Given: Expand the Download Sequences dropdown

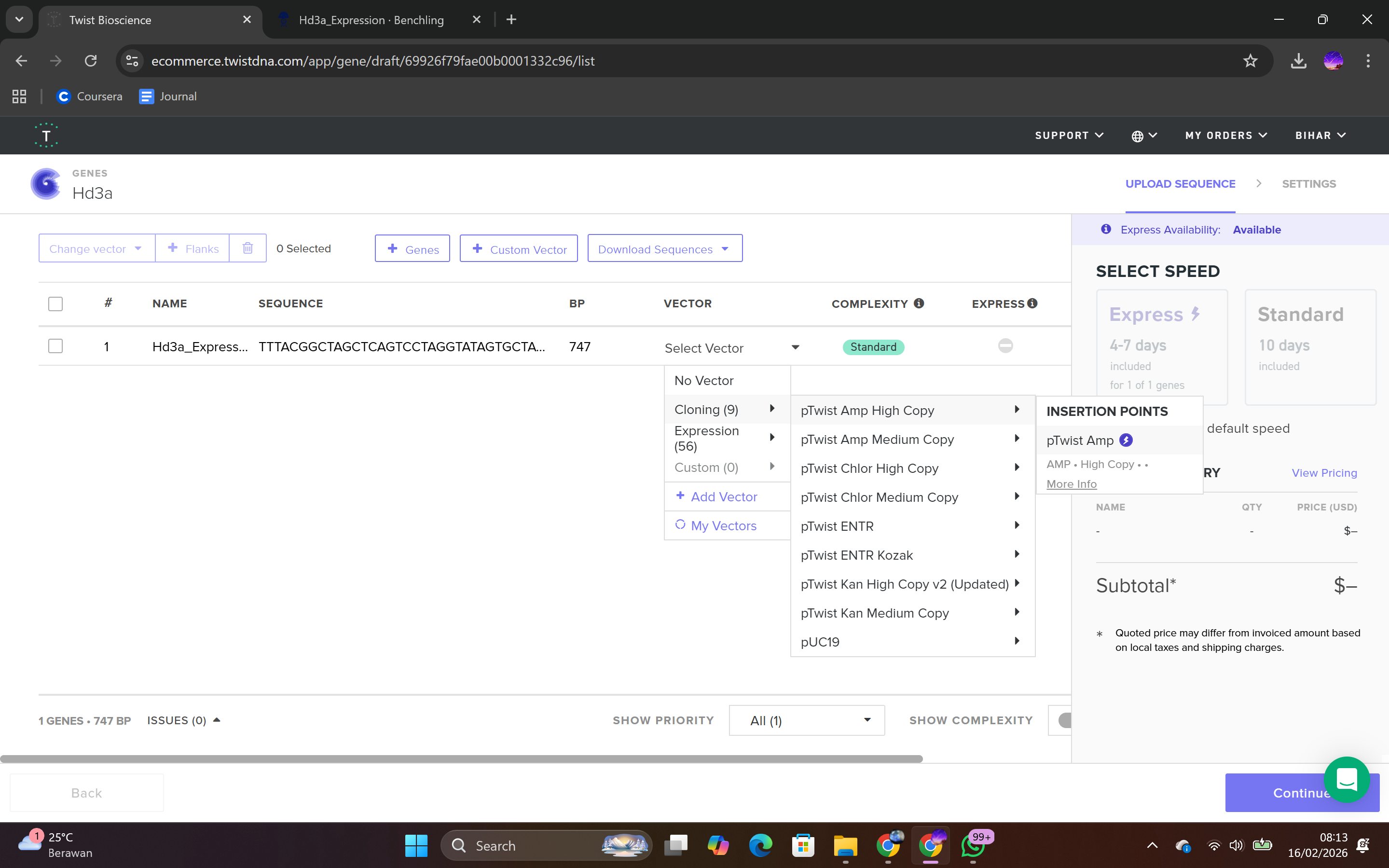Looking at the screenshot, I should pyautogui.click(x=665, y=248).
